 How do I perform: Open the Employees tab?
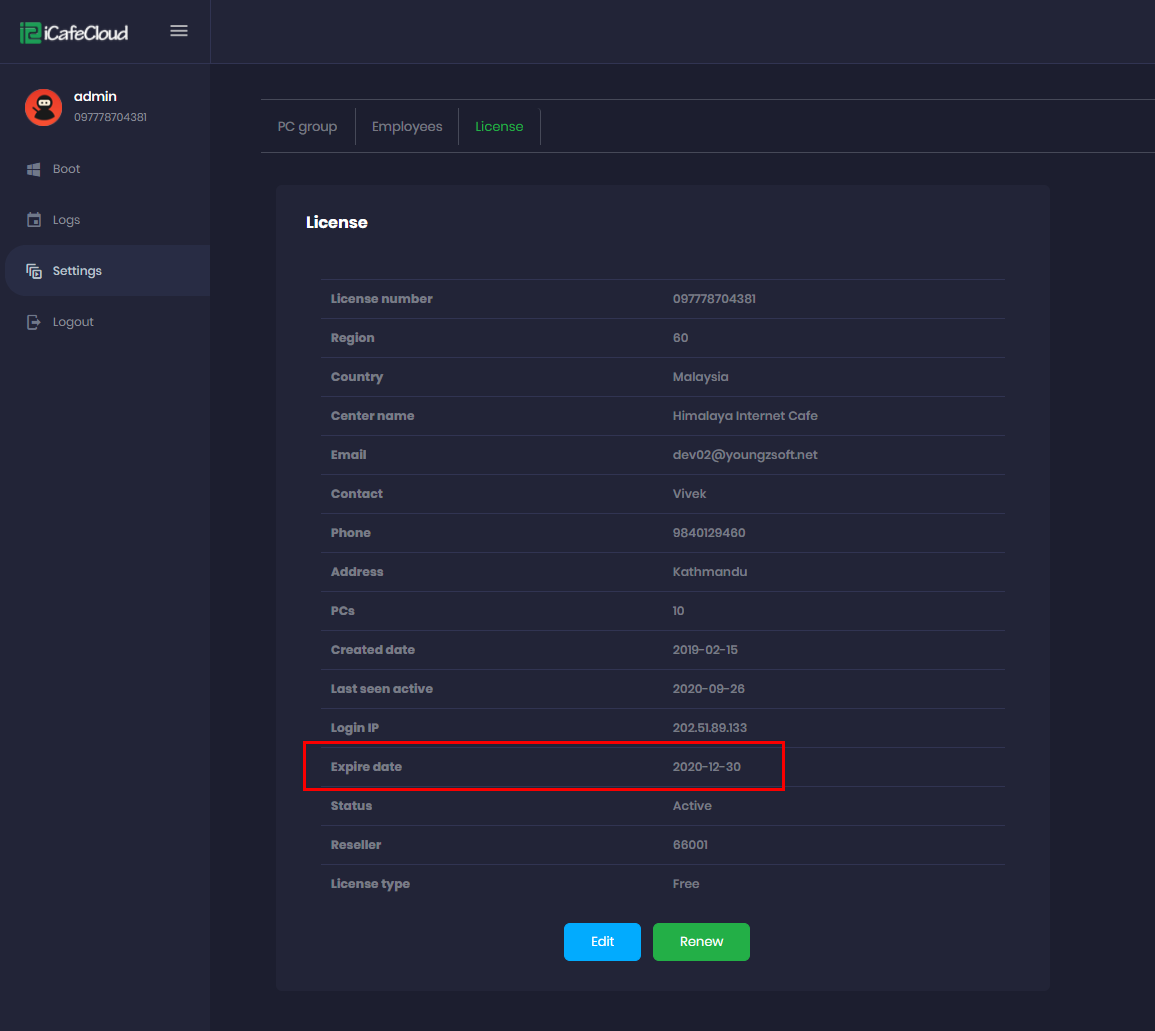pyautogui.click(x=407, y=126)
